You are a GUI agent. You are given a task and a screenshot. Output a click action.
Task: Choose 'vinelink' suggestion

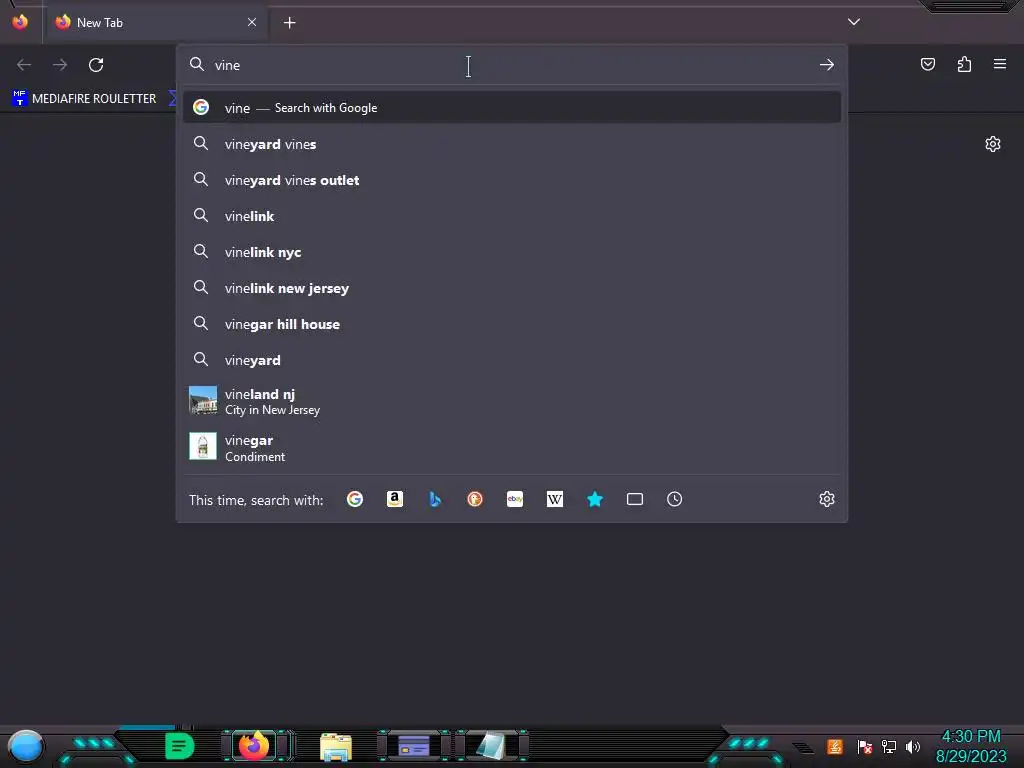[512, 216]
